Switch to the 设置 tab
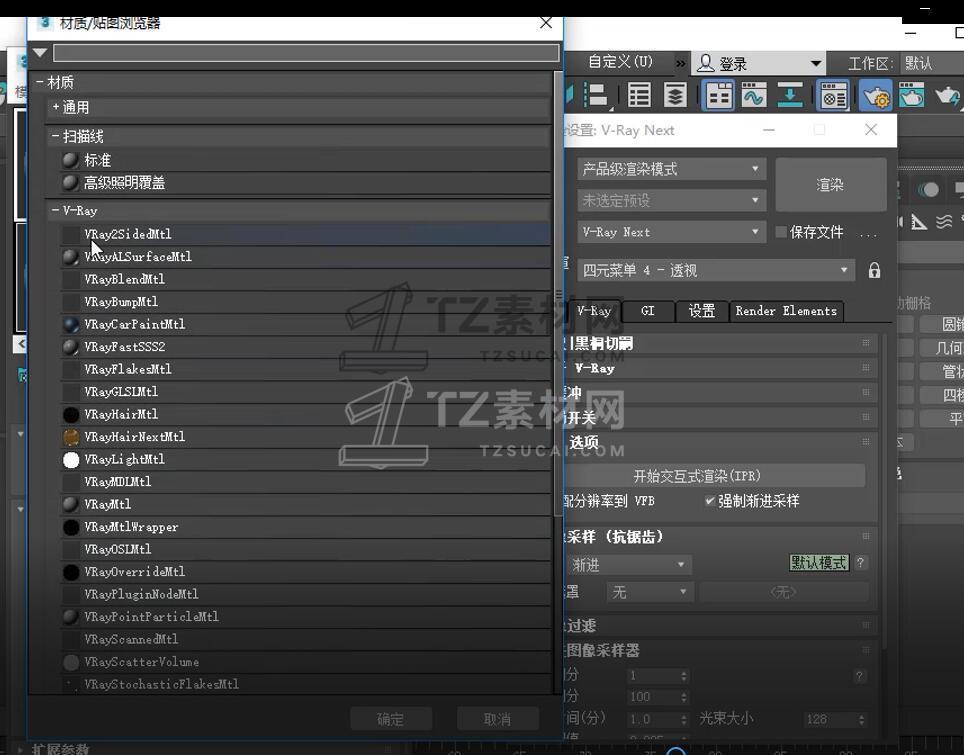Screen dimensions: 964x755 701,311
